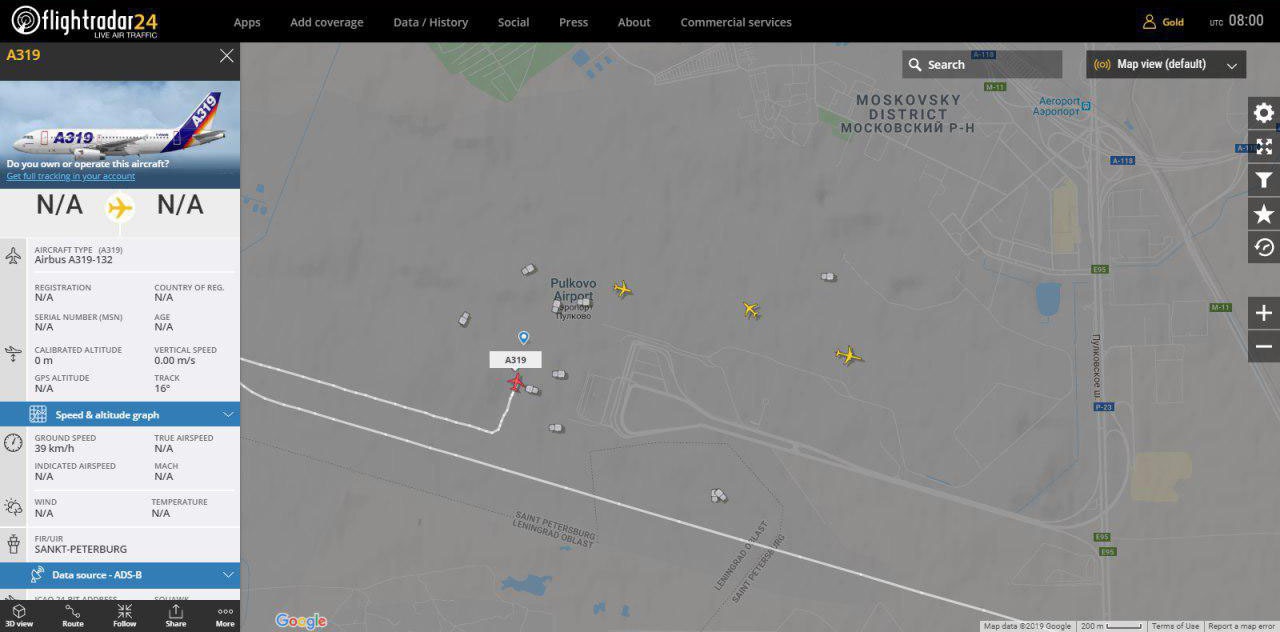The height and width of the screenshot is (632, 1280).
Task: Open the filter funnel icon
Action: pyautogui.click(x=1264, y=180)
